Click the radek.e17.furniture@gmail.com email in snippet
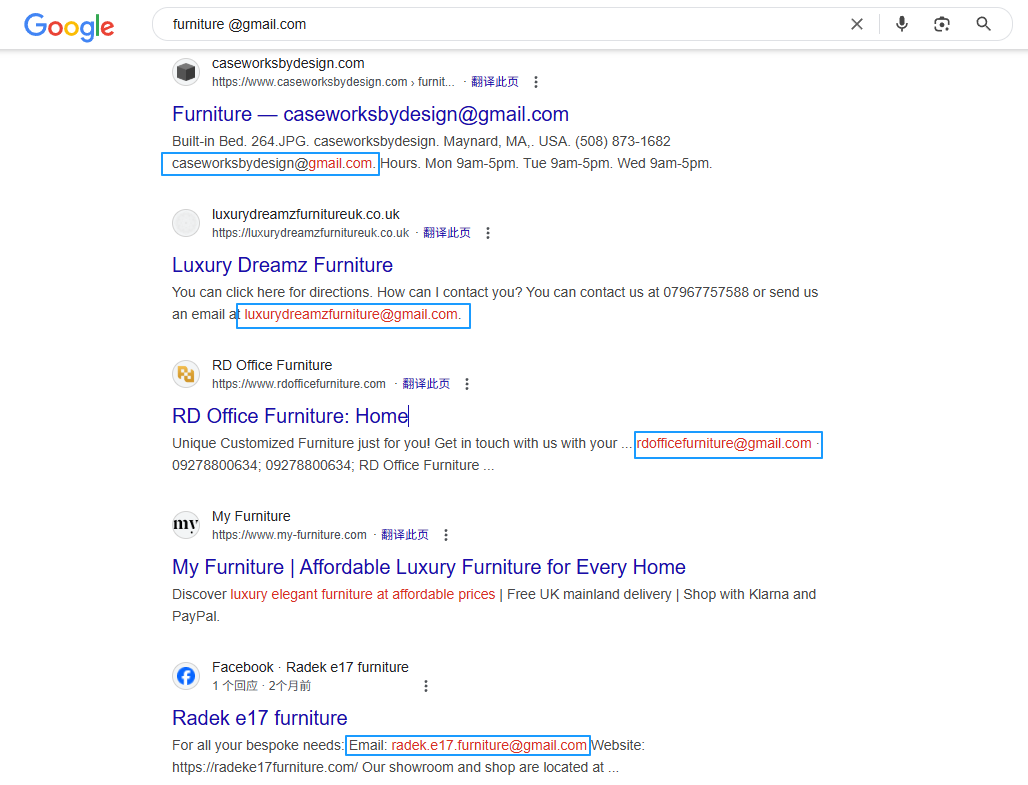Viewport: 1028px width, 785px height. click(x=488, y=745)
